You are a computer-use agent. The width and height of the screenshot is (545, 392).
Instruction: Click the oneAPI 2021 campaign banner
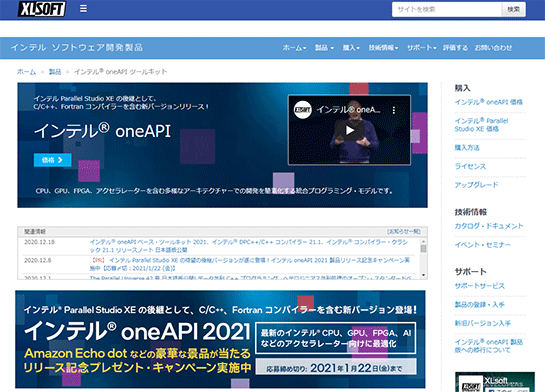pyautogui.click(x=220, y=339)
